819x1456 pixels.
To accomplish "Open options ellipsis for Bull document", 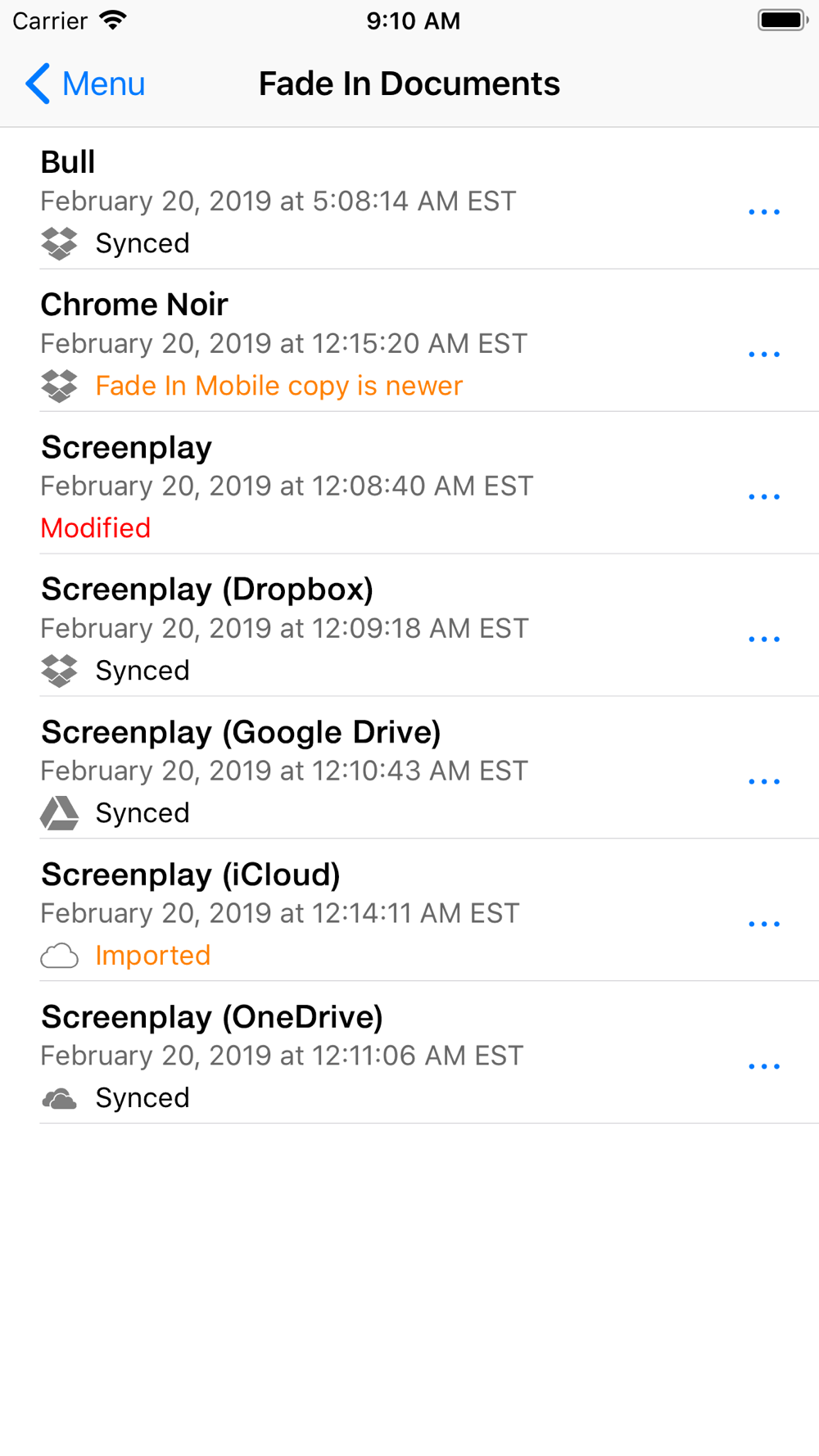I will [x=764, y=212].
